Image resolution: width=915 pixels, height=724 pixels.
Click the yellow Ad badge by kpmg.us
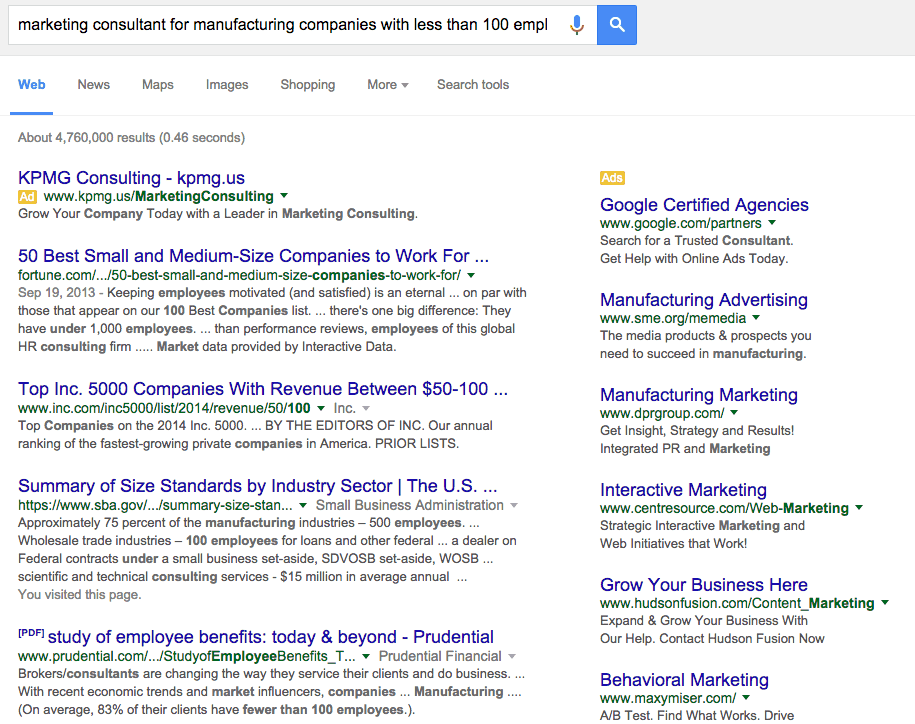(27, 197)
